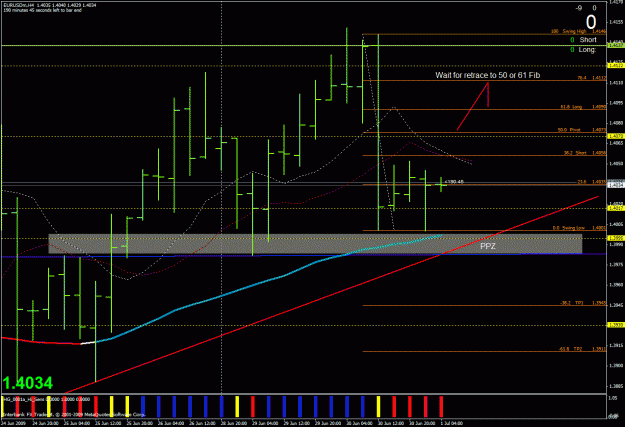
Task: Select the blue horizontal line under the PPZ zone
Action: point(303,255)
